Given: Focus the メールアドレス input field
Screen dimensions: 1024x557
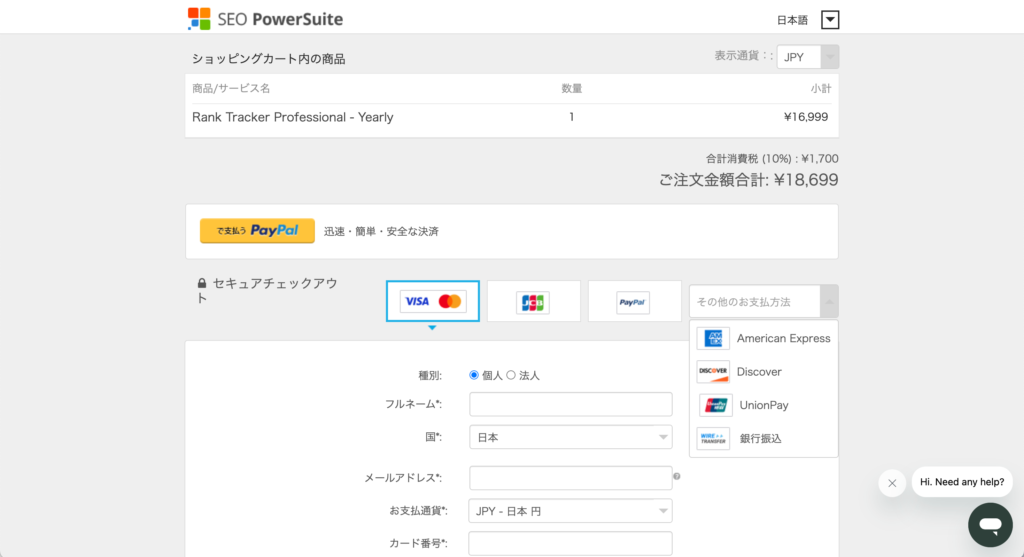Looking at the screenshot, I should pyautogui.click(x=570, y=478).
